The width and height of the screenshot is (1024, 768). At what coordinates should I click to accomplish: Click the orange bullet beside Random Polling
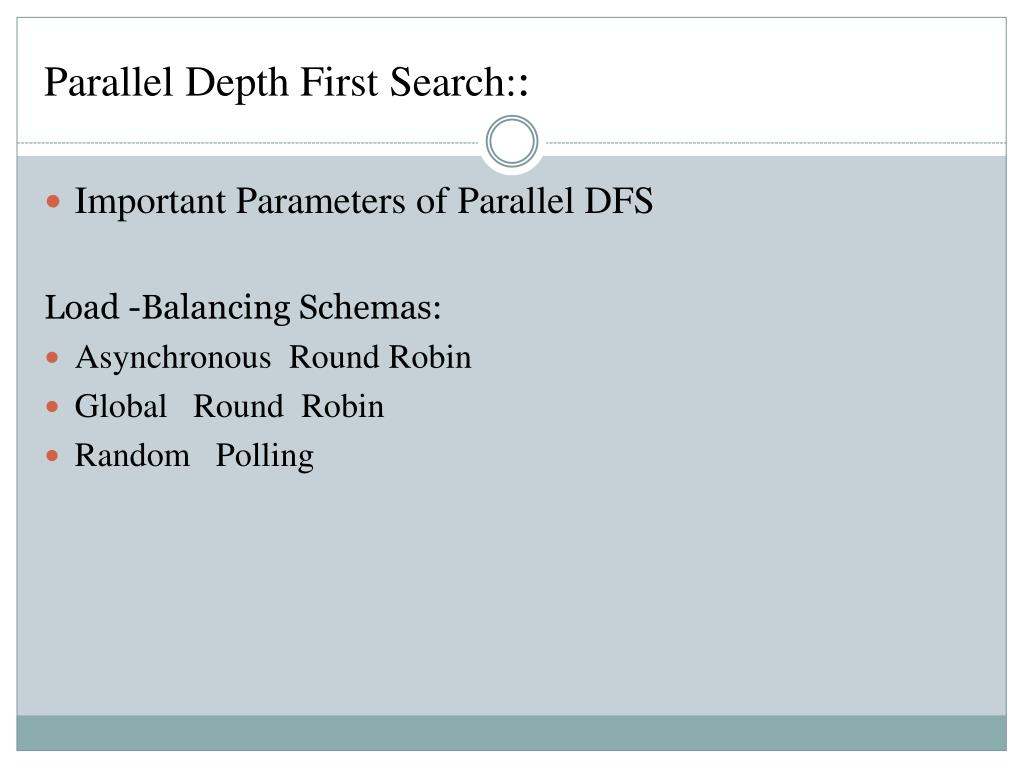[x=53, y=456]
